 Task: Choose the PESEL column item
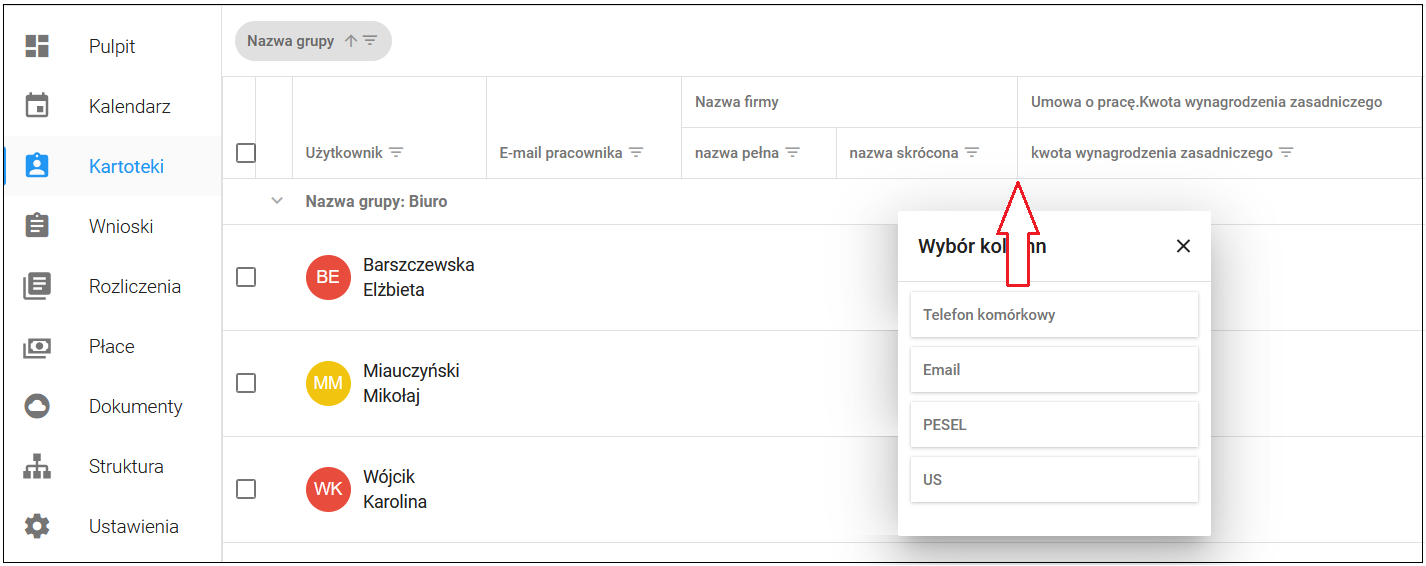pos(1054,424)
